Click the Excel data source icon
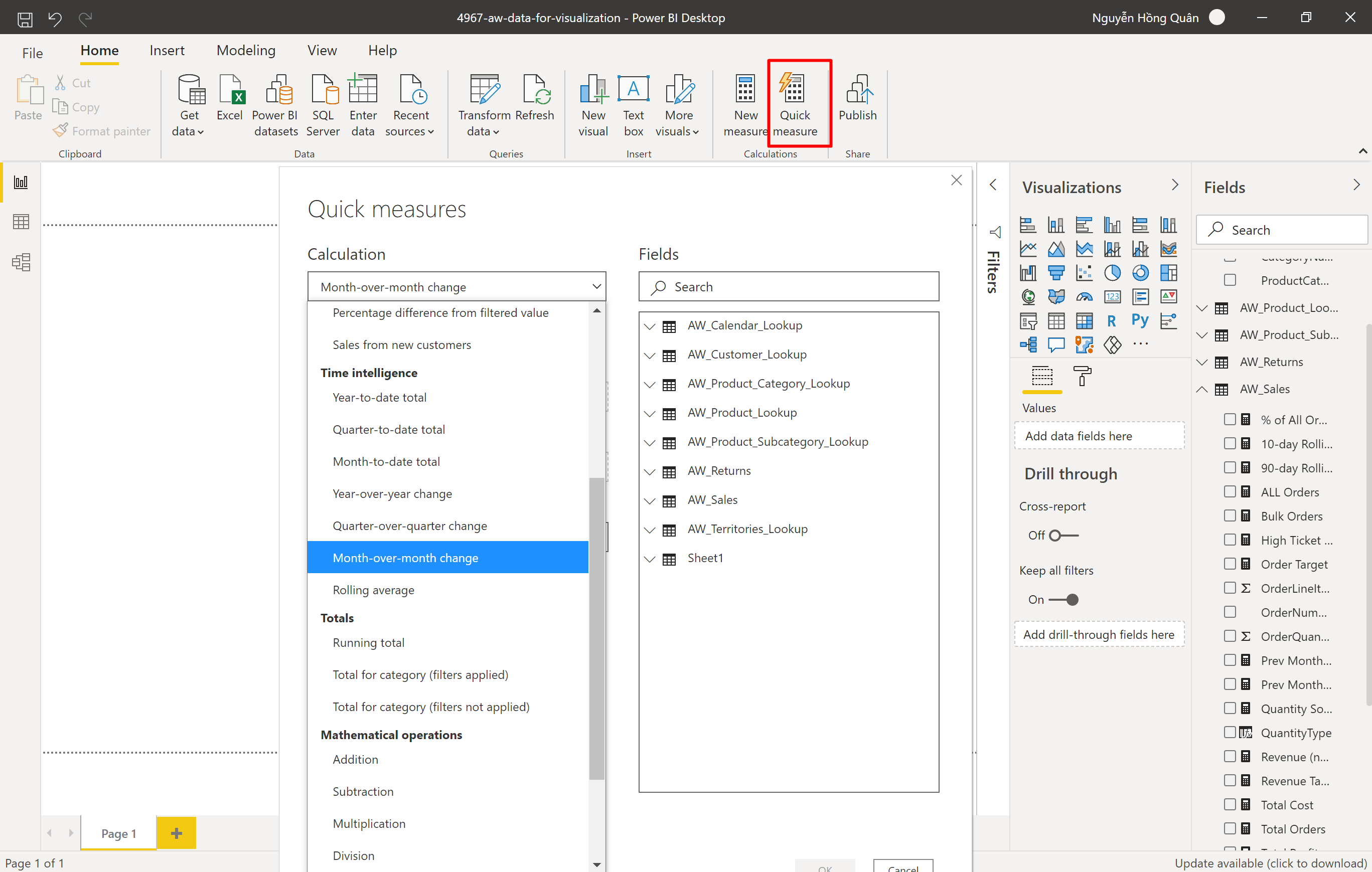Viewport: 1372px width, 872px height. tap(230, 97)
